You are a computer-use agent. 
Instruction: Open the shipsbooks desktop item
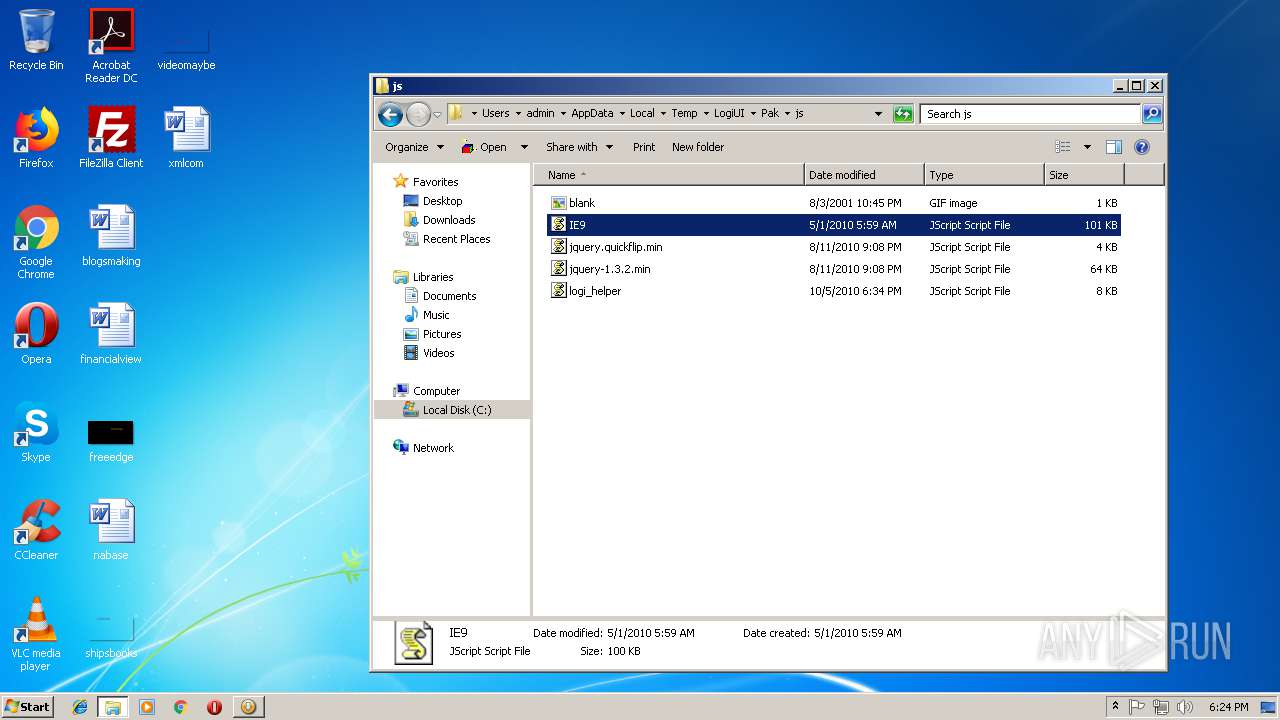111,635
